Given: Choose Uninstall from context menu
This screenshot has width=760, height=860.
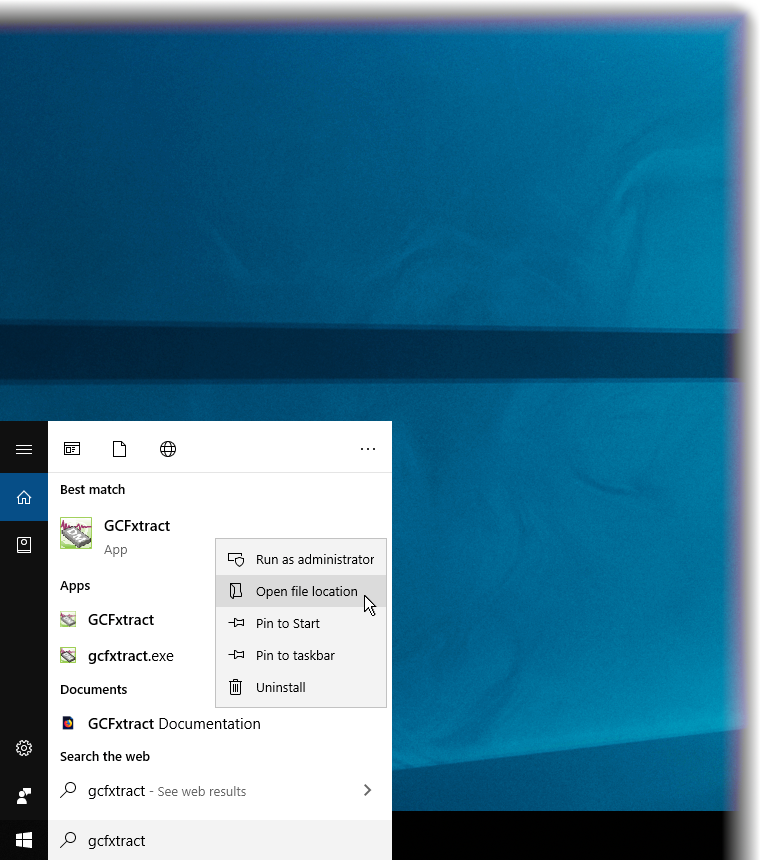Looking at the screenshot, I should (301, 687).
